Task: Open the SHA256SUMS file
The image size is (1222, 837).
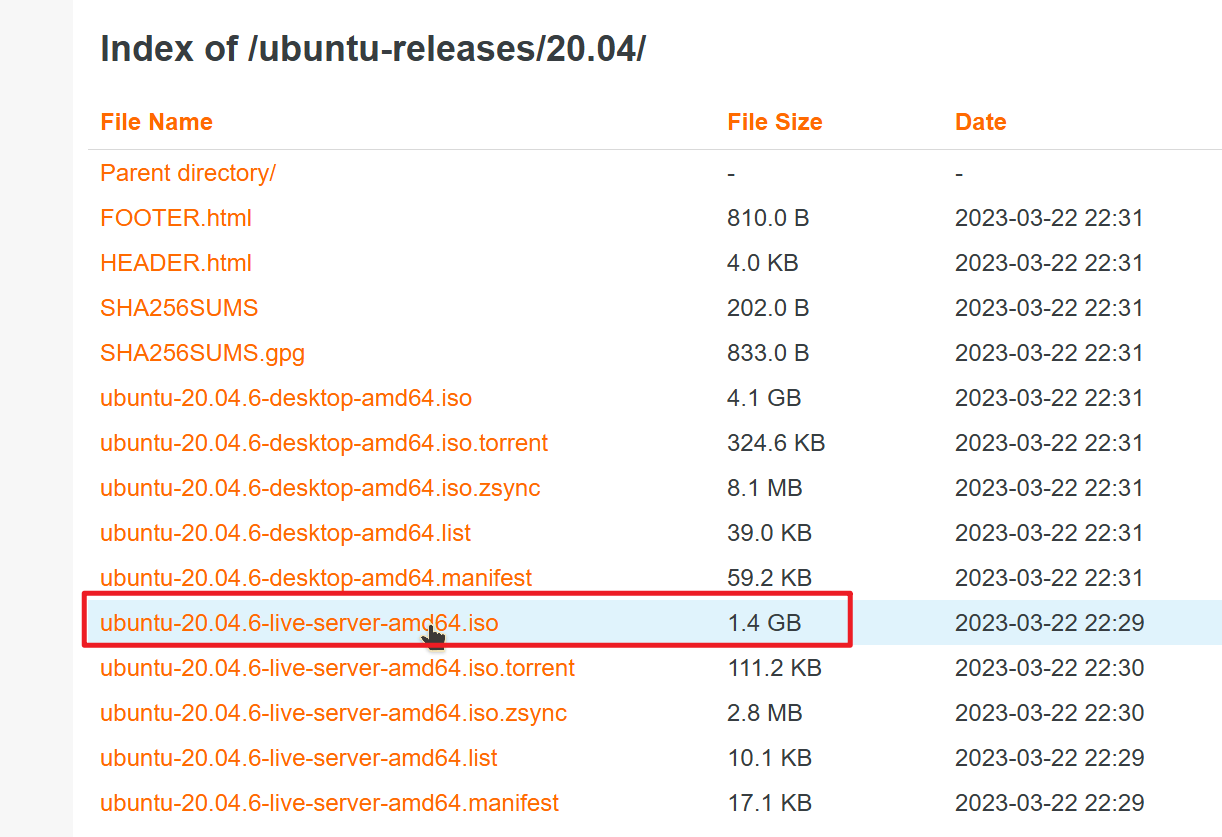Action: click(178, 308)
